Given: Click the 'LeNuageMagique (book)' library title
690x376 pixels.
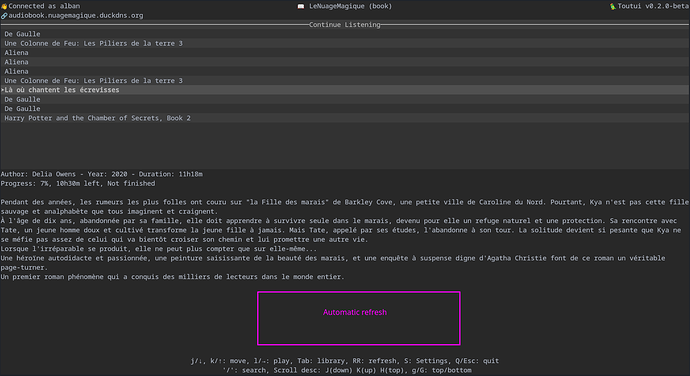Looking at the screenshot, I should point(350,6).
